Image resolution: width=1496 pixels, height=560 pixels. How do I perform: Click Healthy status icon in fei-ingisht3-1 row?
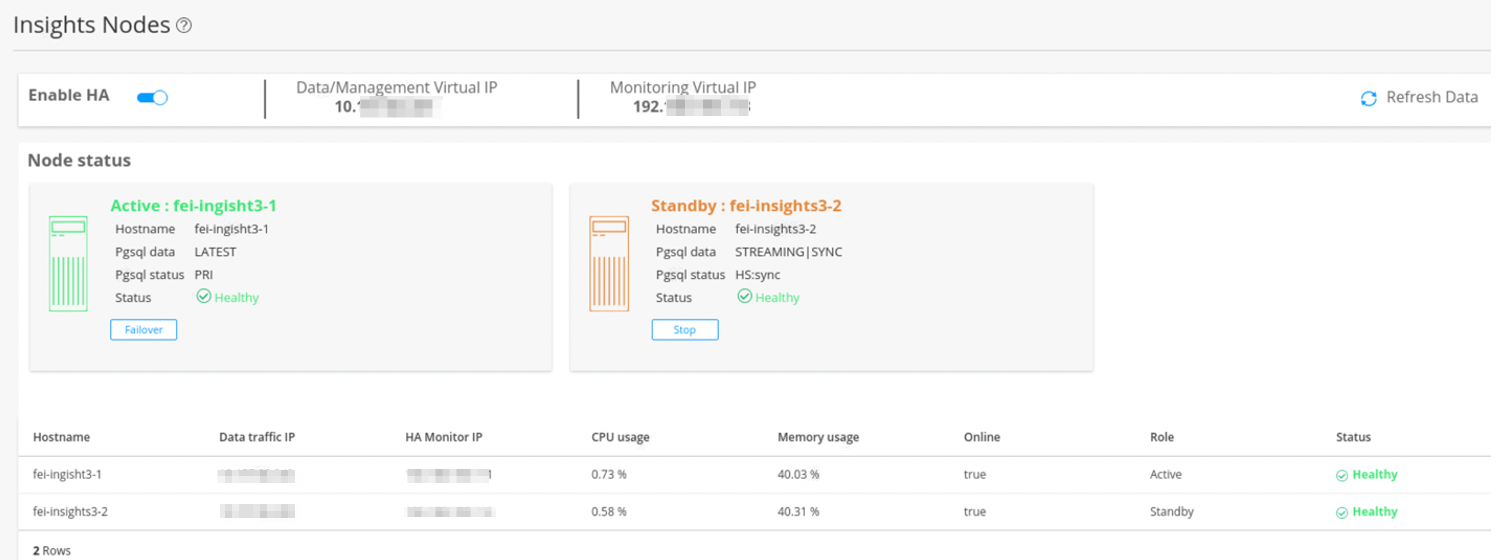coord(1342,475)
